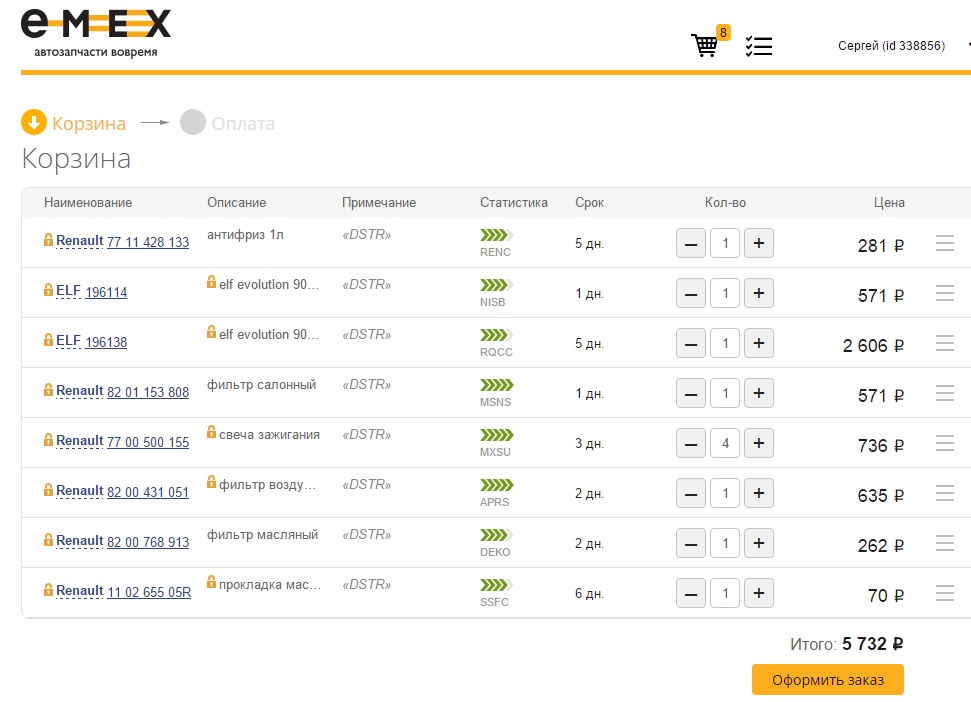Click the Наименование column header
Image resolution: width=971 pixels, height=702 pixels.
[x=88, y=202]
